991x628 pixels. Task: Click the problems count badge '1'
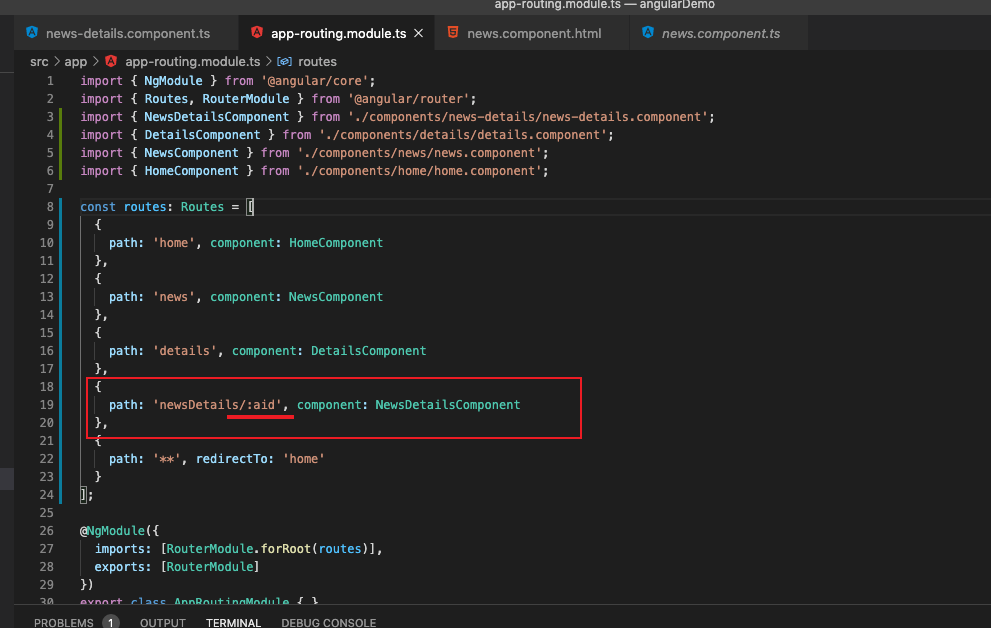tap(111, 622)
